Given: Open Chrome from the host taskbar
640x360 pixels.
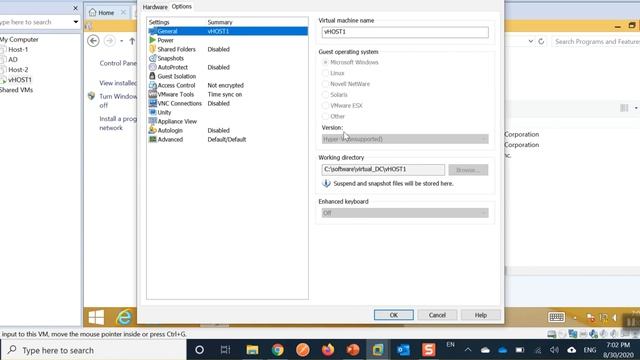Looking at the screenshot, I should point(278,350).
